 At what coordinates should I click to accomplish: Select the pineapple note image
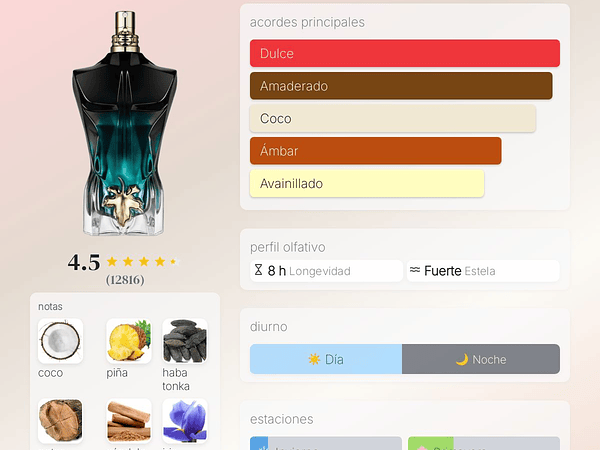click(129, 341)
